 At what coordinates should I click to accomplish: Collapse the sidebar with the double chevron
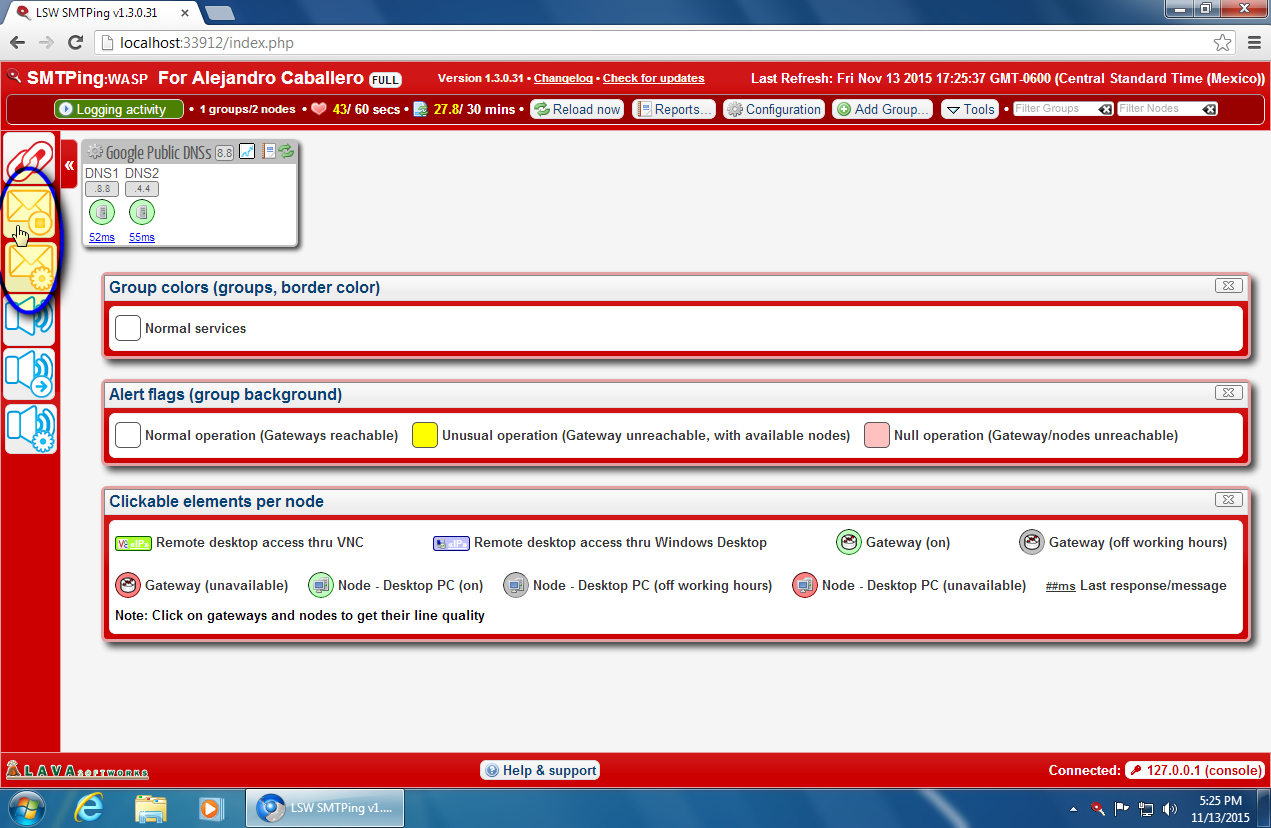[69, 165]
